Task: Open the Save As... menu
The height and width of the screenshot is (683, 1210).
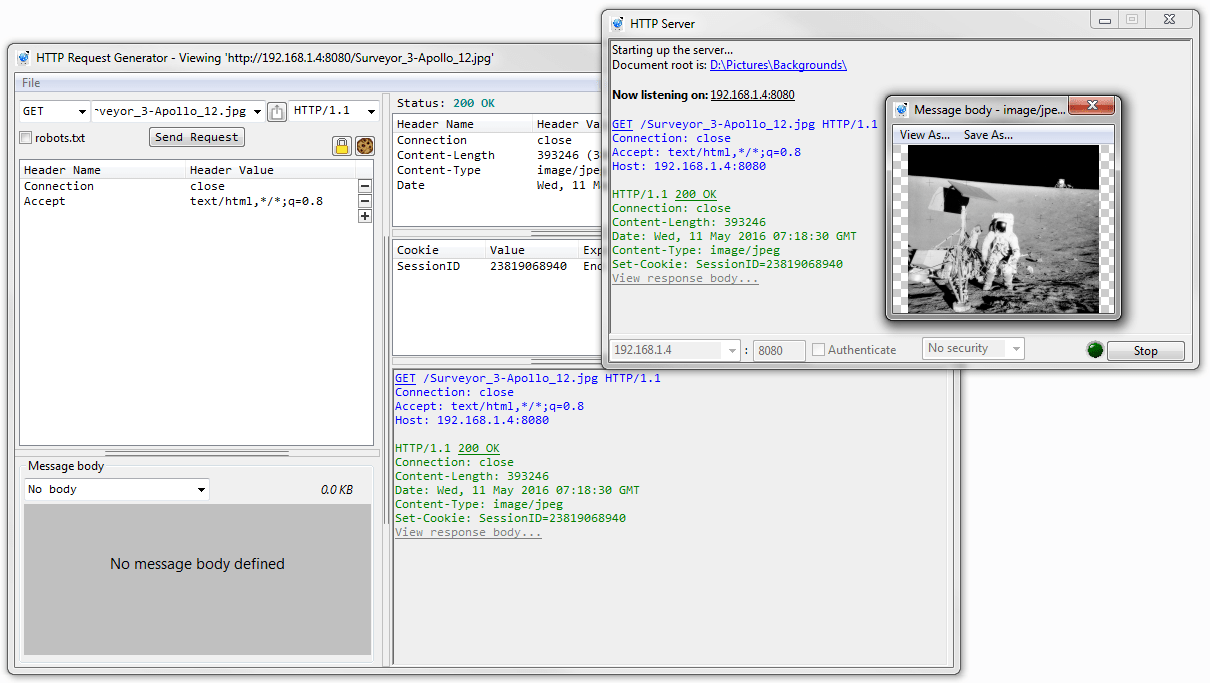Action: point(988,135)
